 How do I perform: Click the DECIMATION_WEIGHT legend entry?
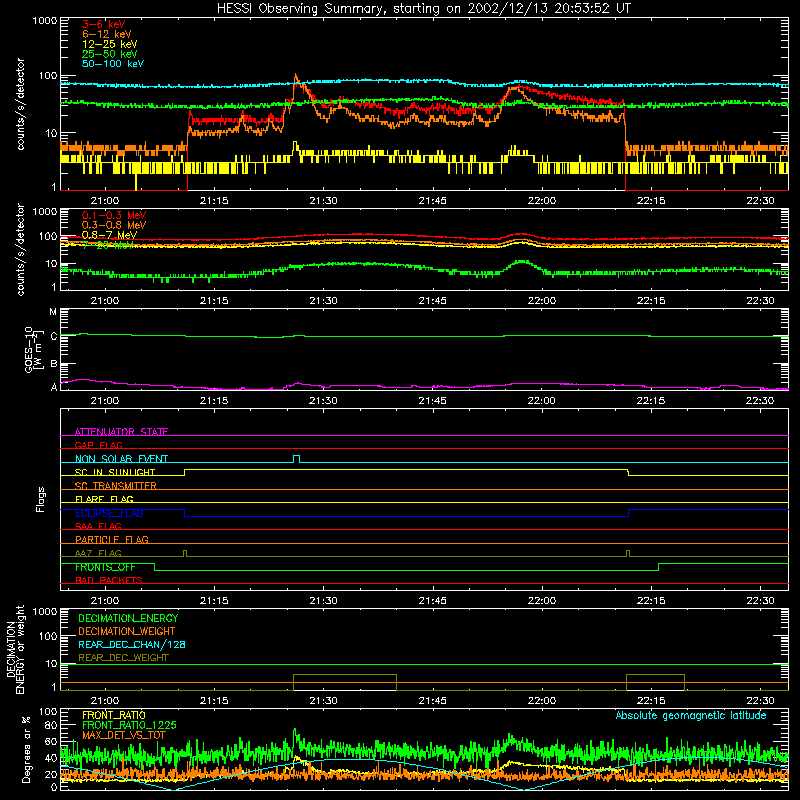coord(127,631)
